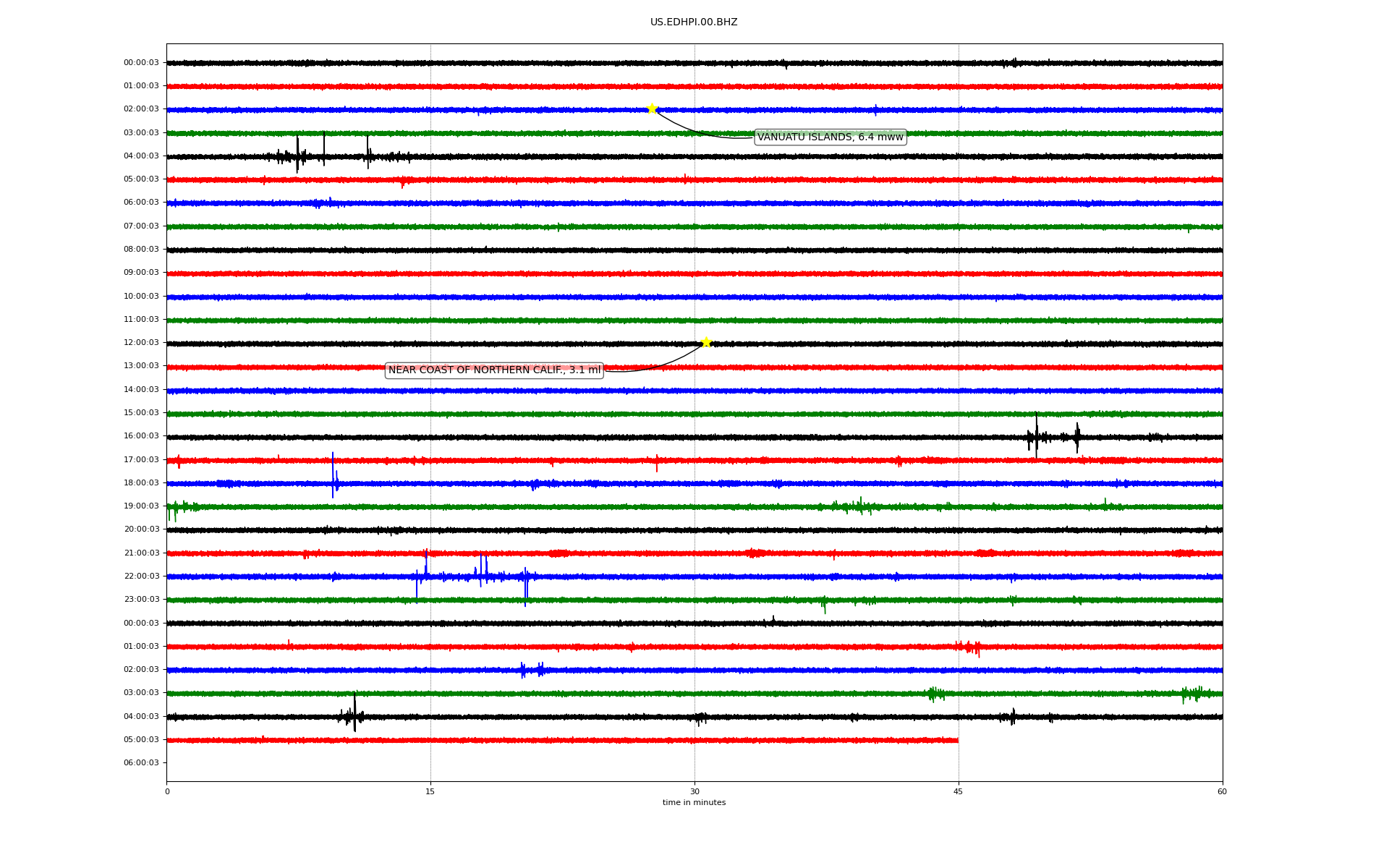Click the 60 tick on the x-axis
The width and height of the screenshot is (1389, 868).
(x=1222, y=791)
